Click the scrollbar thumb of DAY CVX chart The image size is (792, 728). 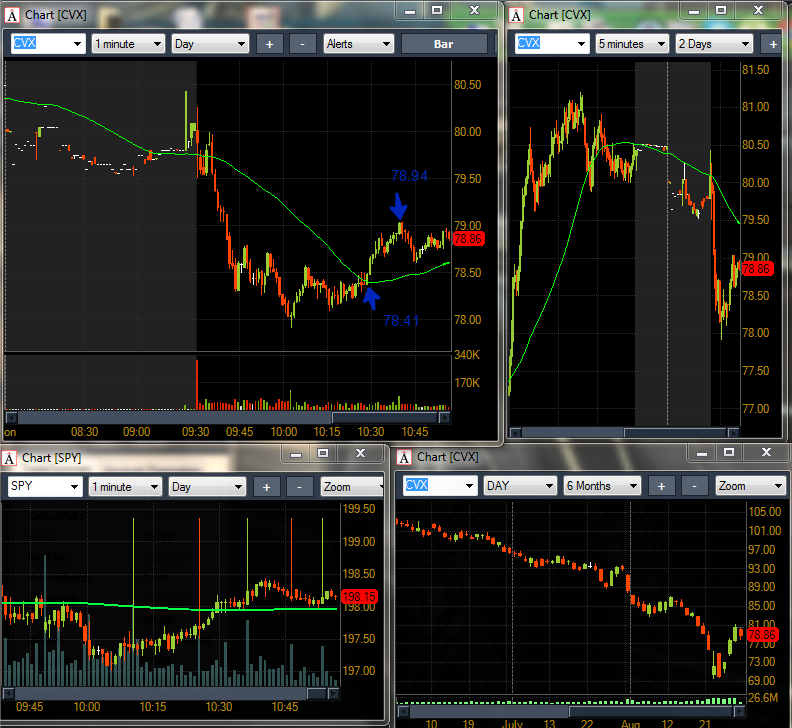[651, 711]
